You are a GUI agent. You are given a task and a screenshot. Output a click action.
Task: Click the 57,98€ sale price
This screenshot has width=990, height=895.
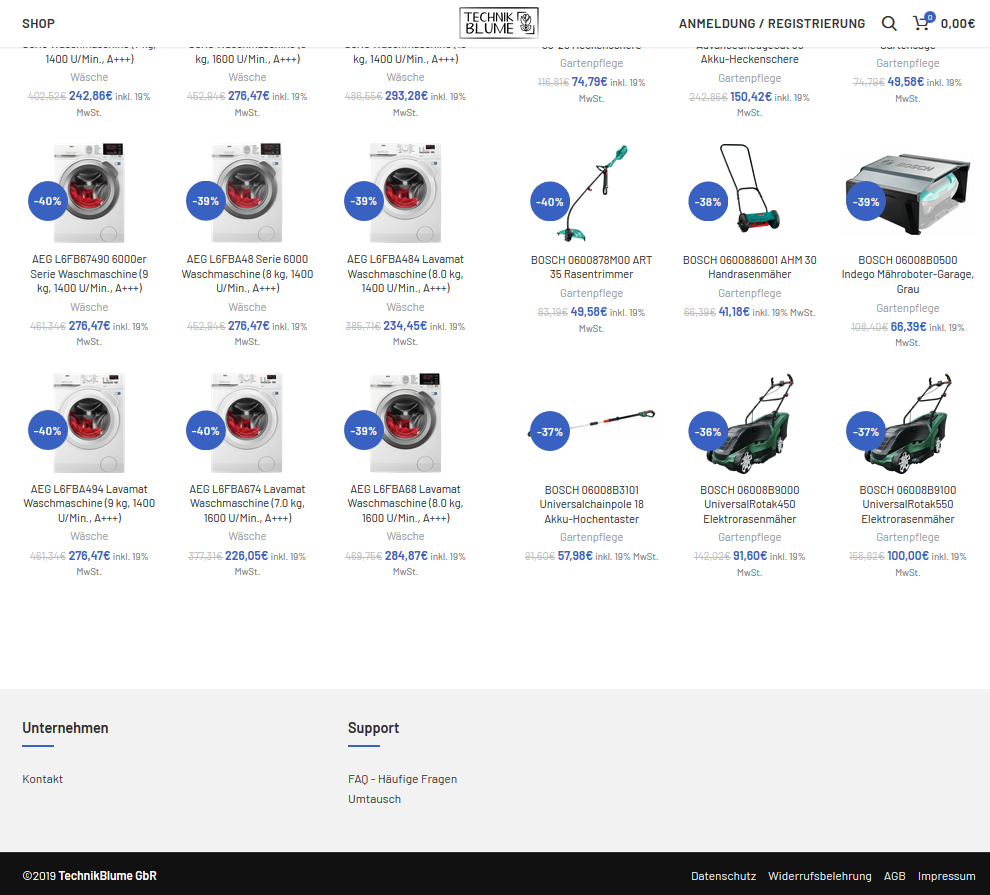click(x=575, y=555)
